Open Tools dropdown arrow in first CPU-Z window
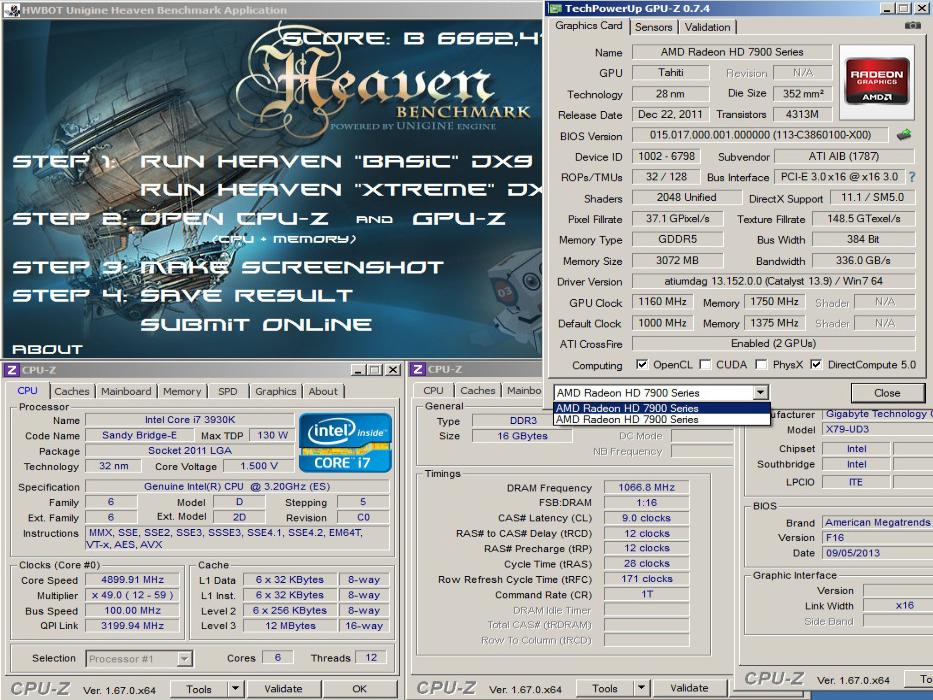This screenshot has width=933, height=700. [236, 689]
